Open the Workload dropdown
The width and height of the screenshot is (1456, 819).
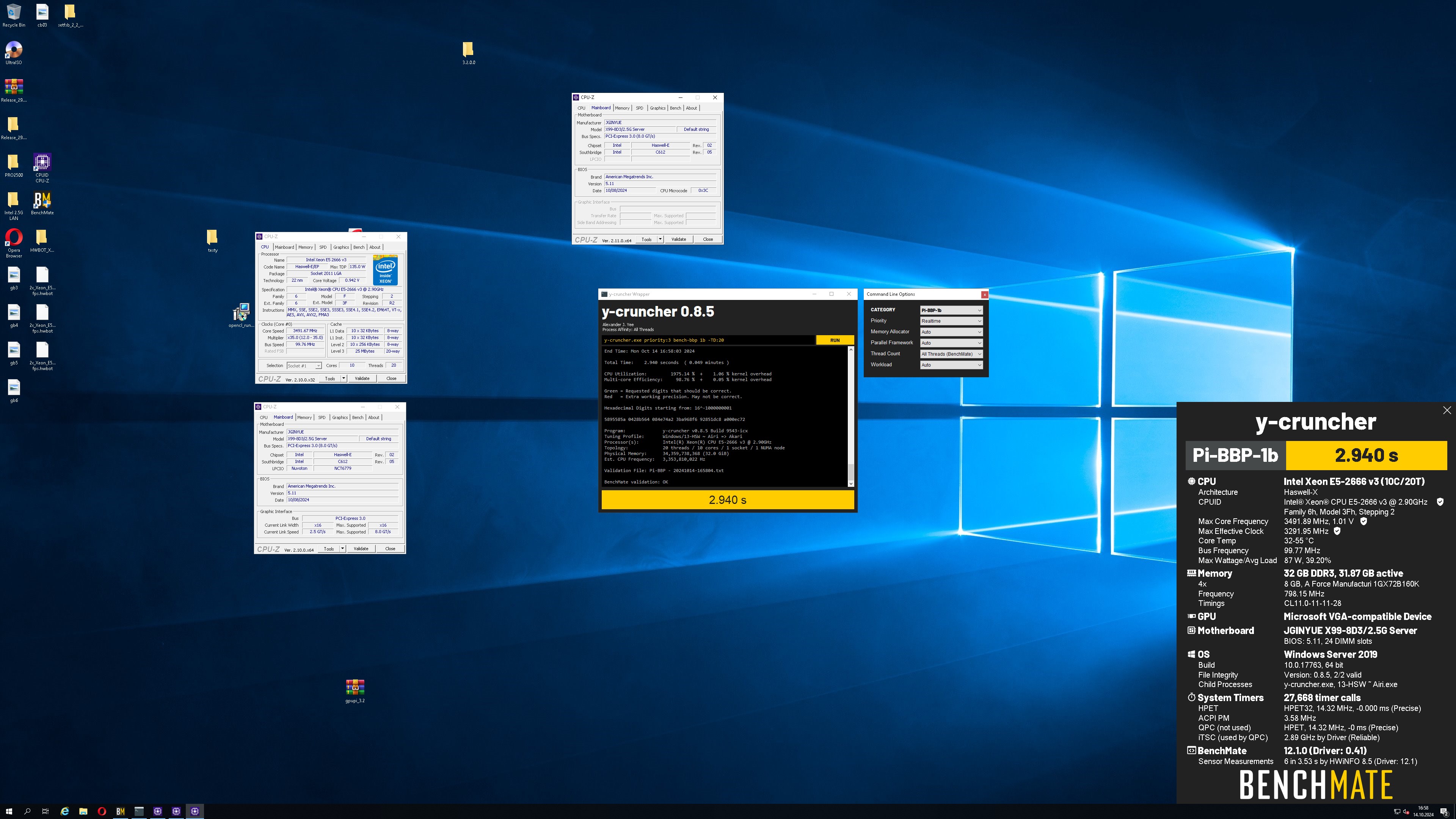[951, 365]
